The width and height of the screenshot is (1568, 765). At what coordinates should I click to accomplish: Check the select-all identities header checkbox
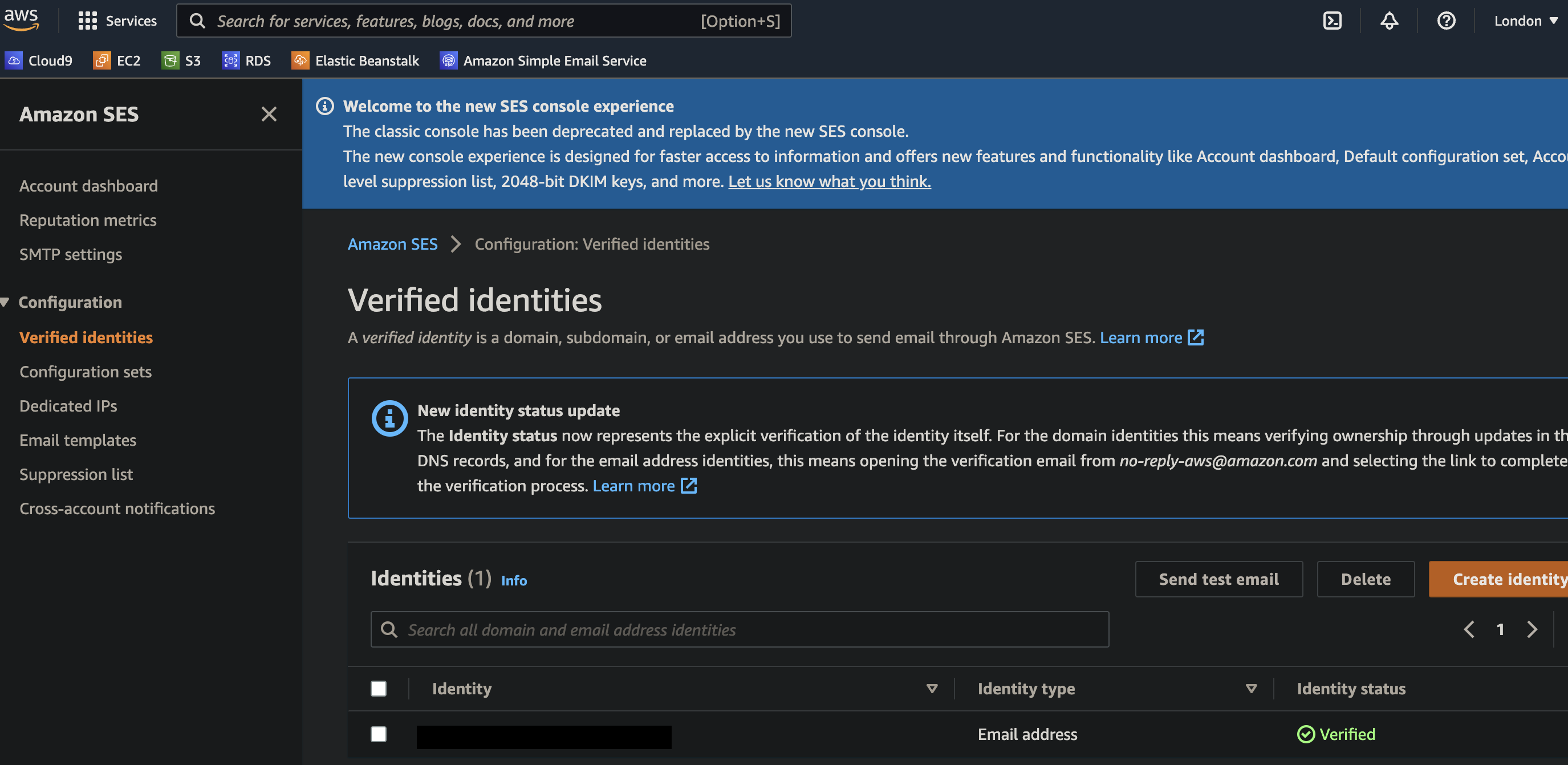point(378,688)
